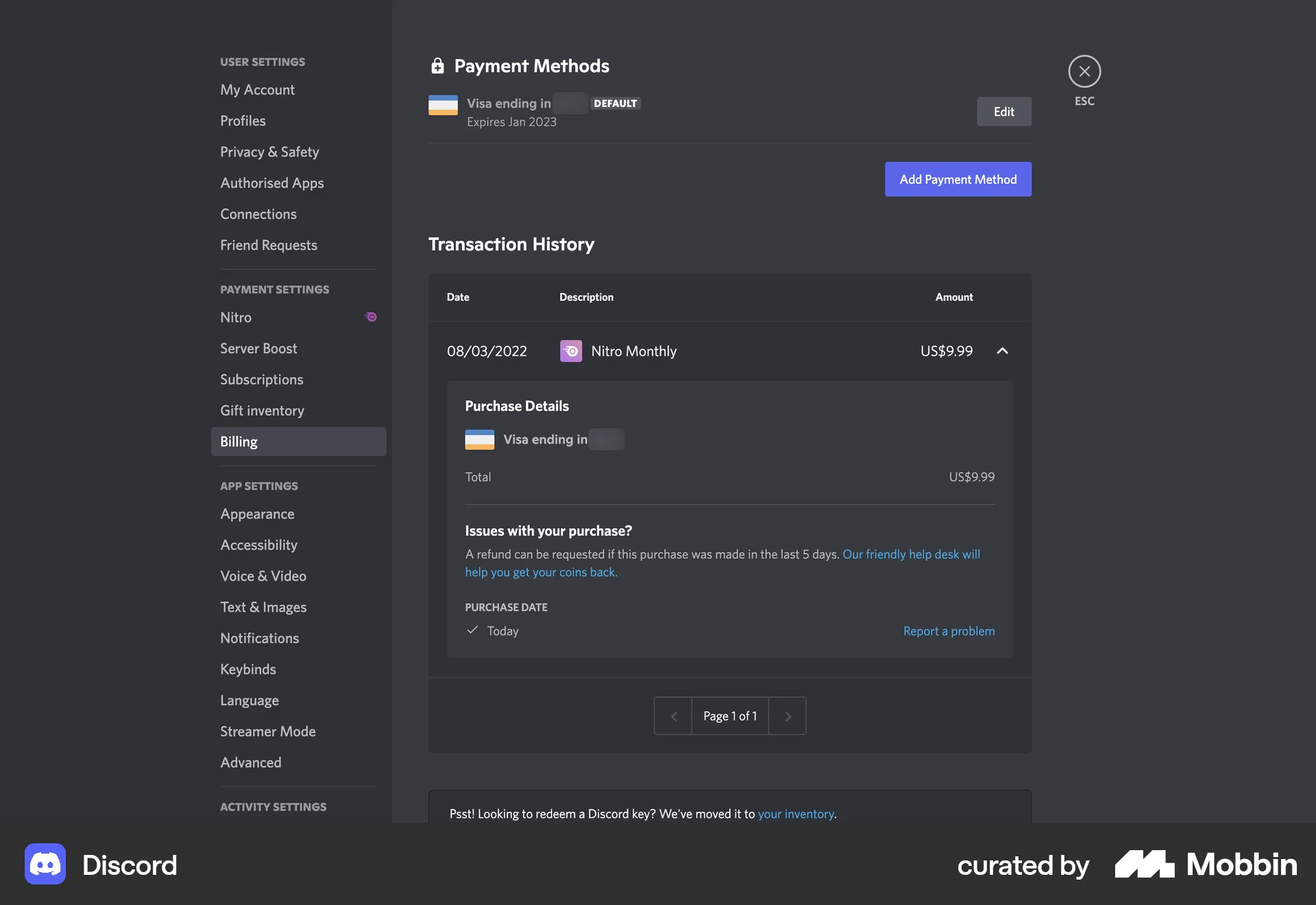
Task: Select the Billing section in sidebar
Action: (x=238, y=442)
